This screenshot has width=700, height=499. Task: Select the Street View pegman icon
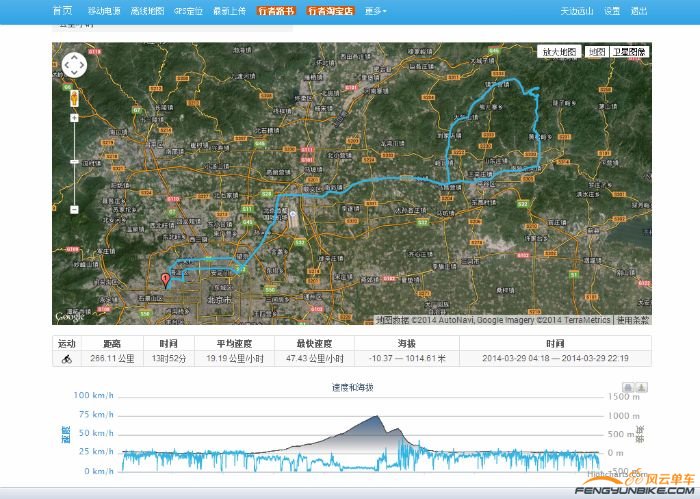click(x=74, y=99)
